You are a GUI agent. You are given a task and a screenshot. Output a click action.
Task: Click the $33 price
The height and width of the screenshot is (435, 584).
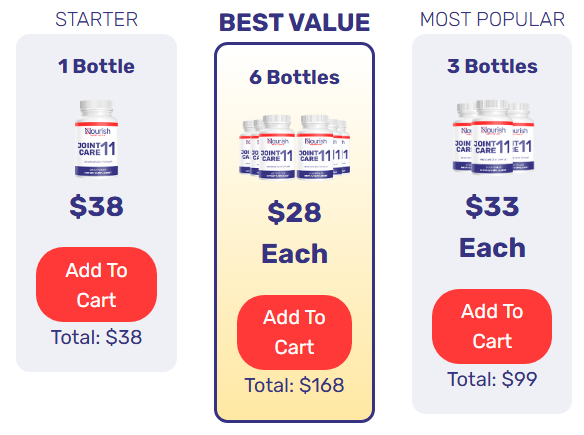492,206
